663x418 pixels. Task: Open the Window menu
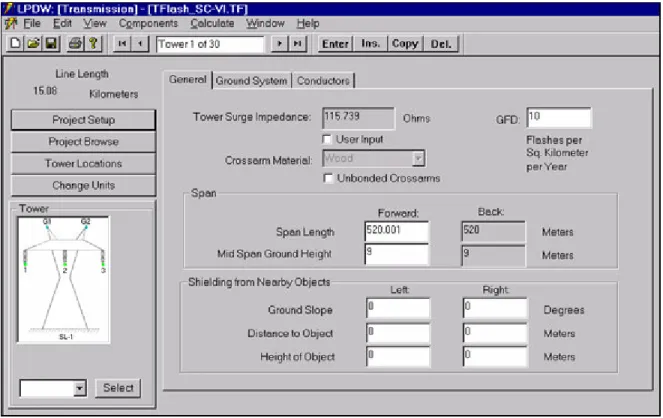point(265,23)
